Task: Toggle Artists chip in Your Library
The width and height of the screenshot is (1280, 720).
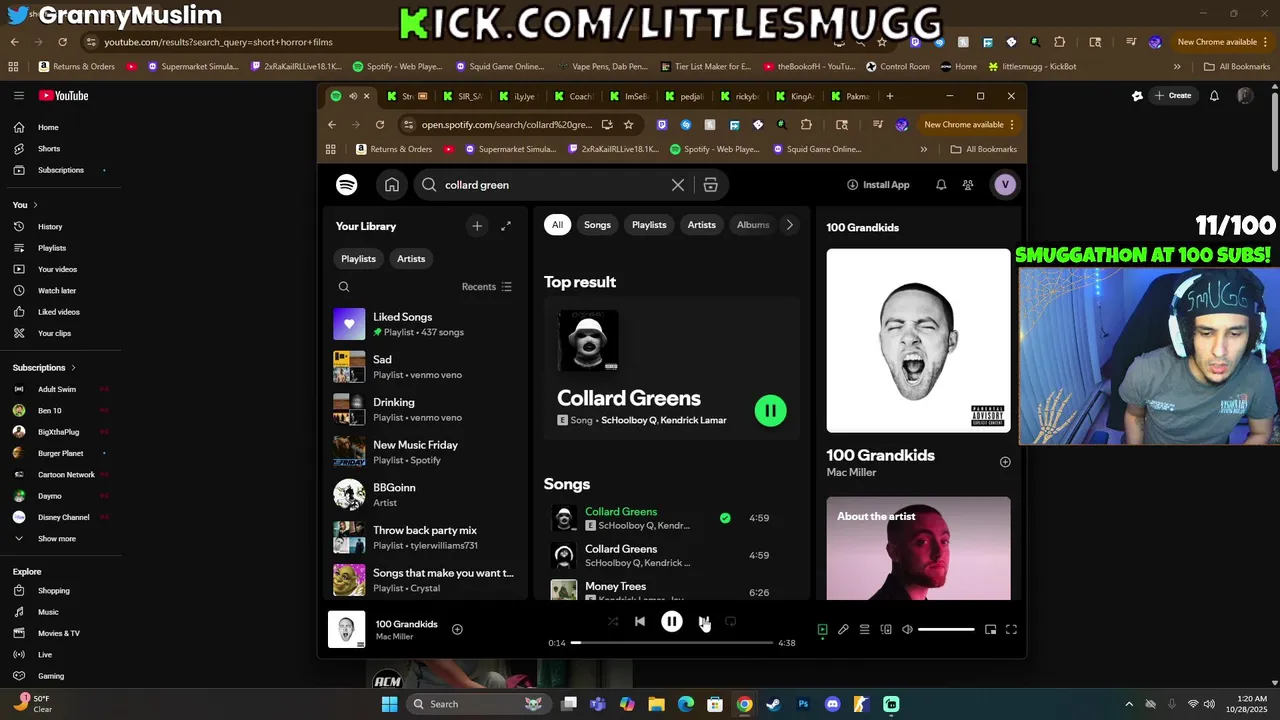Action: pyautogui.click(x=411, y=259)
